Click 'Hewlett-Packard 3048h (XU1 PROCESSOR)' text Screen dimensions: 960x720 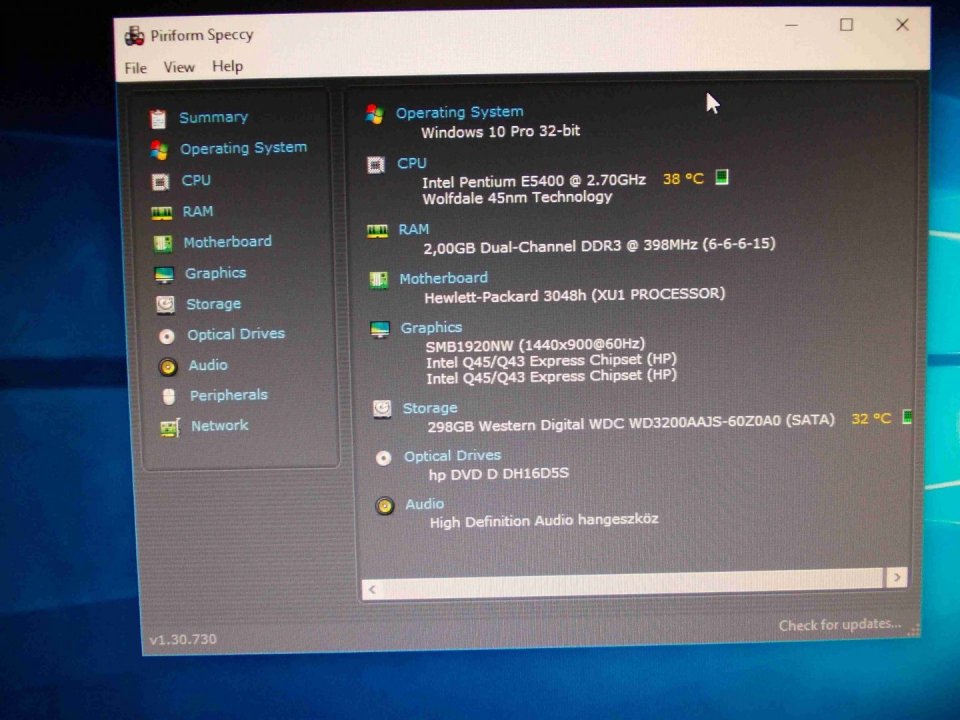click(x=574, y=295)
